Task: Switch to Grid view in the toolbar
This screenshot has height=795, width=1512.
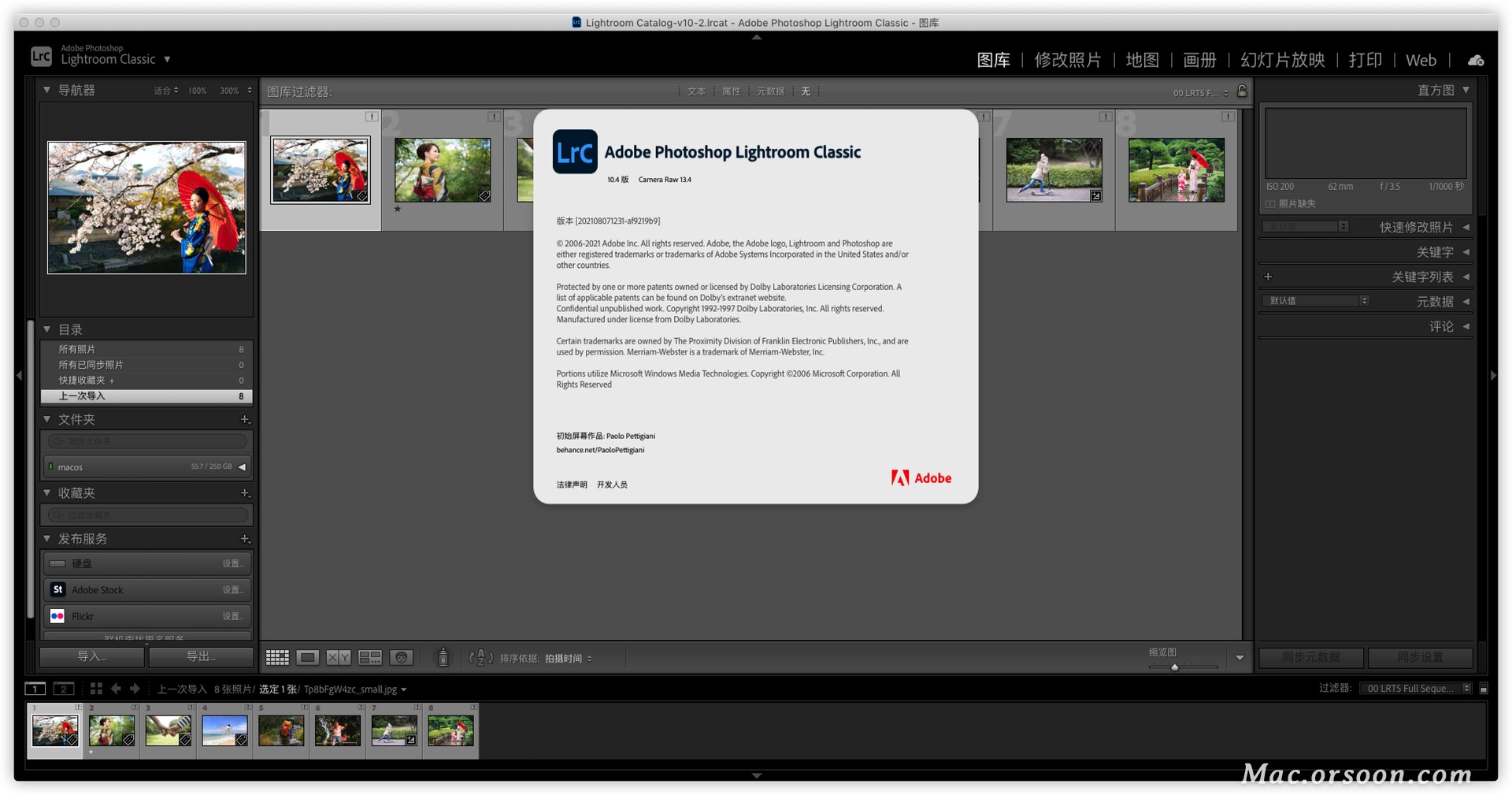Action: point(277,657)
